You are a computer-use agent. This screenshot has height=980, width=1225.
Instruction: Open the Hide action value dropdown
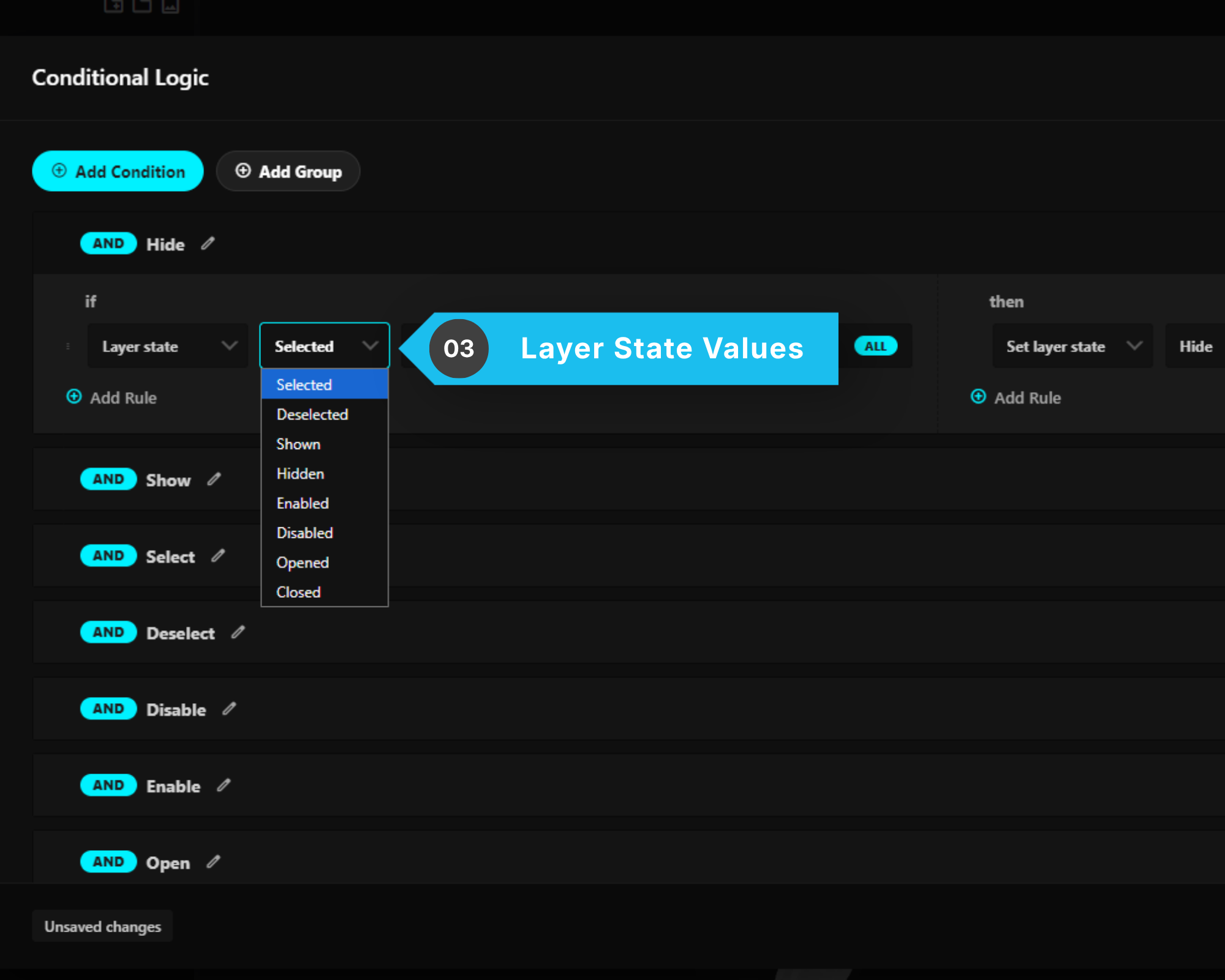point(1195,346)
